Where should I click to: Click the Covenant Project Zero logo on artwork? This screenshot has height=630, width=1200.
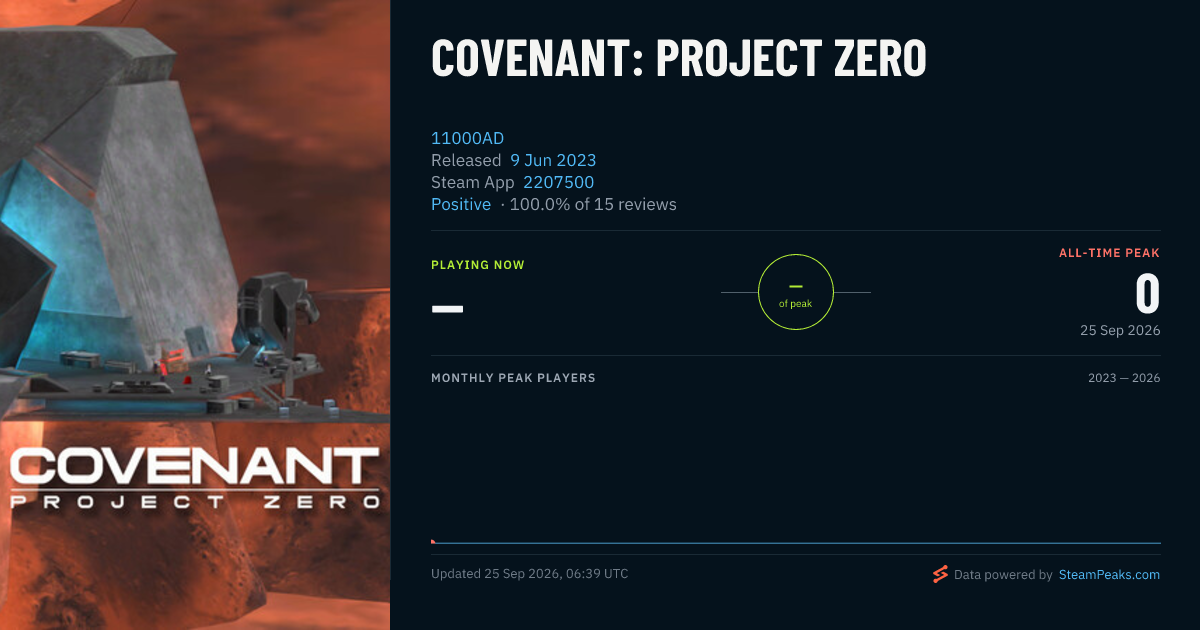coord(195,478)
